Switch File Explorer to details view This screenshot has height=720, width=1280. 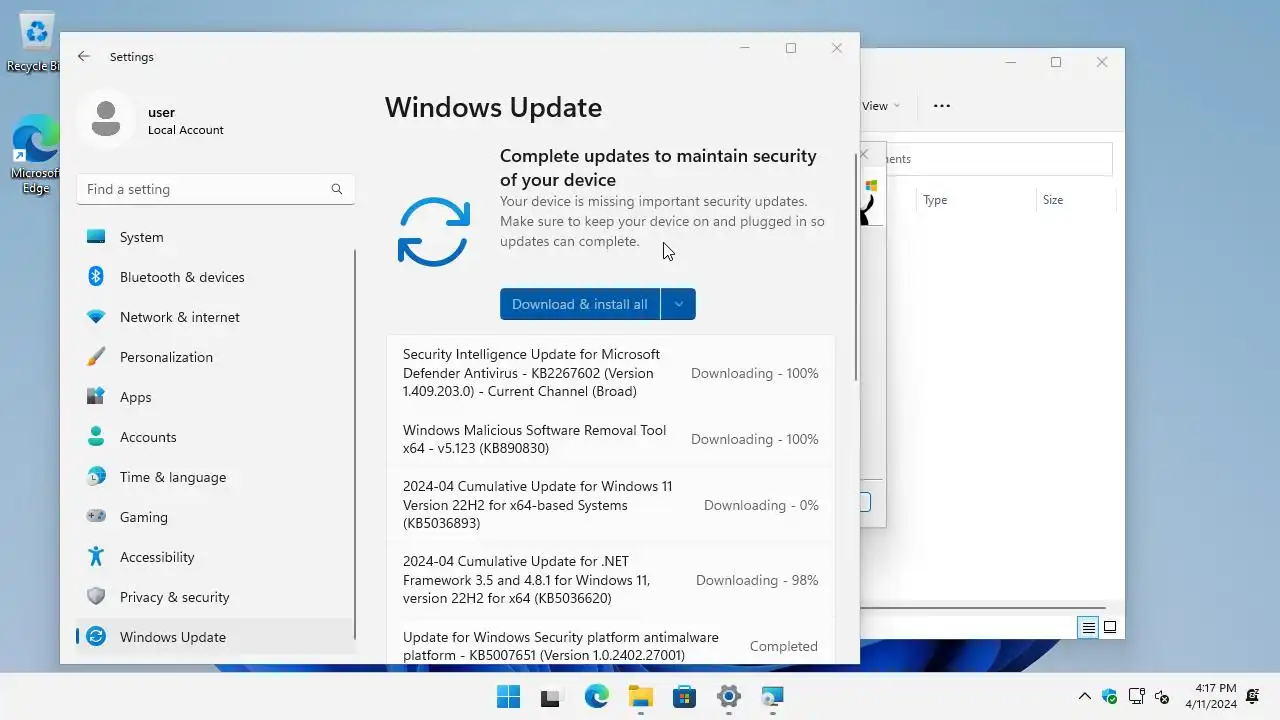(1087, 628)
